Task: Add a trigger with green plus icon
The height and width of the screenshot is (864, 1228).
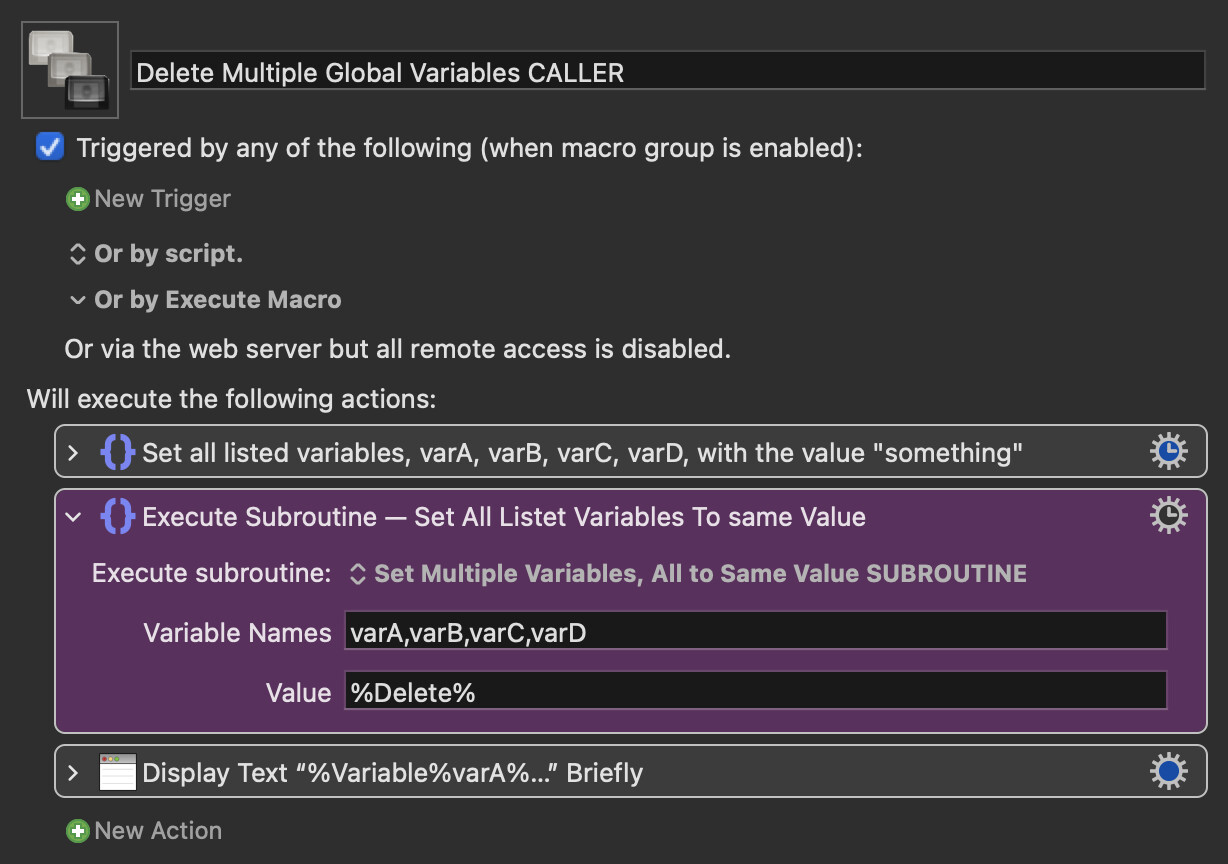Action: [x=77, y=199]
